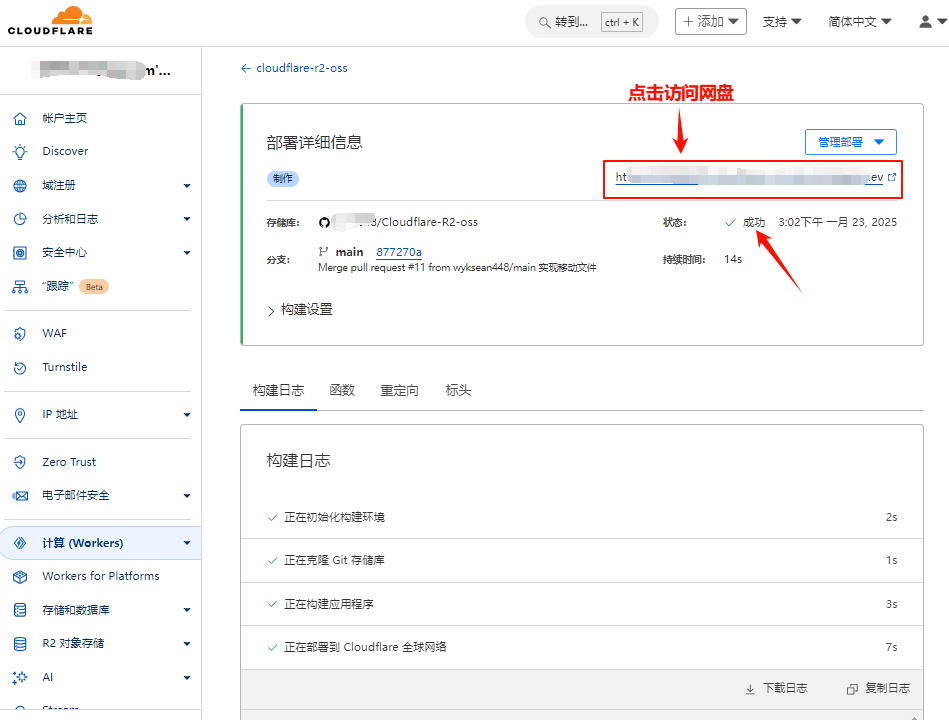This screenshot has height=720, width=949.
Task: Click the 下载日志 download icon
Action: click(x=750, y=689)
